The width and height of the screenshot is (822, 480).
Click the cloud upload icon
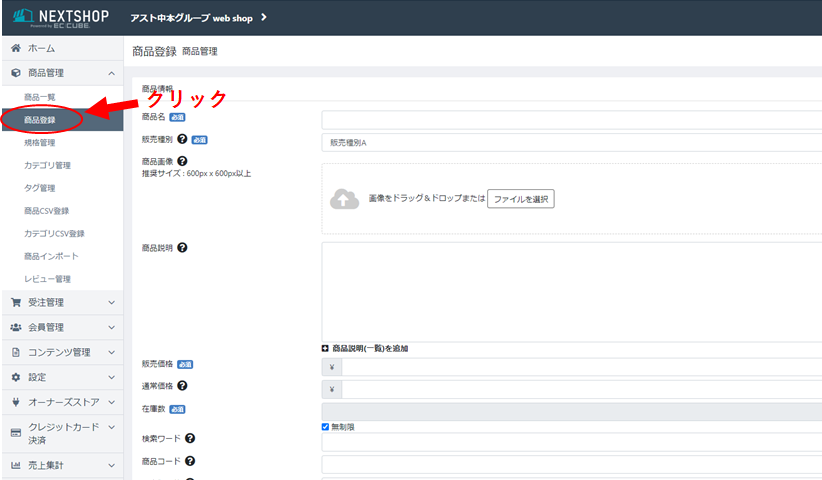tap(344, 200)
